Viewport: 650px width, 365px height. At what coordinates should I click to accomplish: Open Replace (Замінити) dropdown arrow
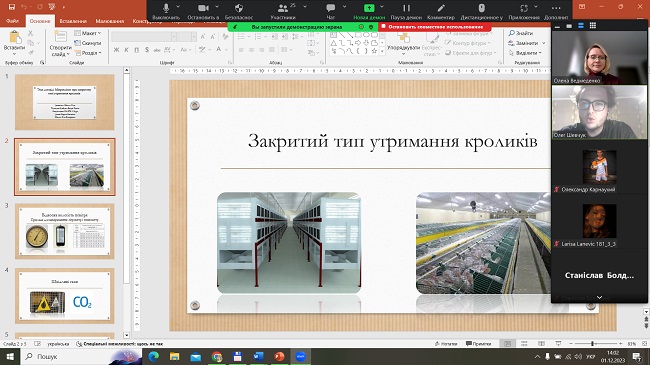click(x=543, y=43)
